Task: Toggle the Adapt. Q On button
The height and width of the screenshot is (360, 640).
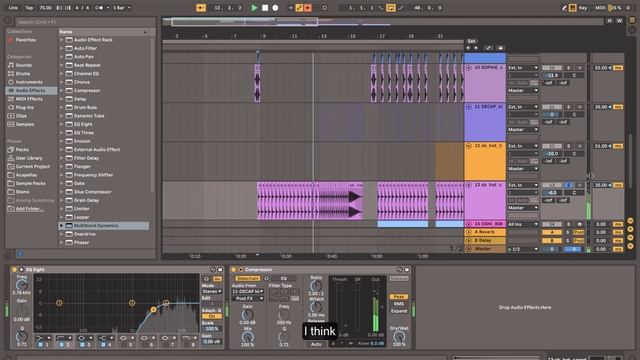Action: coord(212,316)
